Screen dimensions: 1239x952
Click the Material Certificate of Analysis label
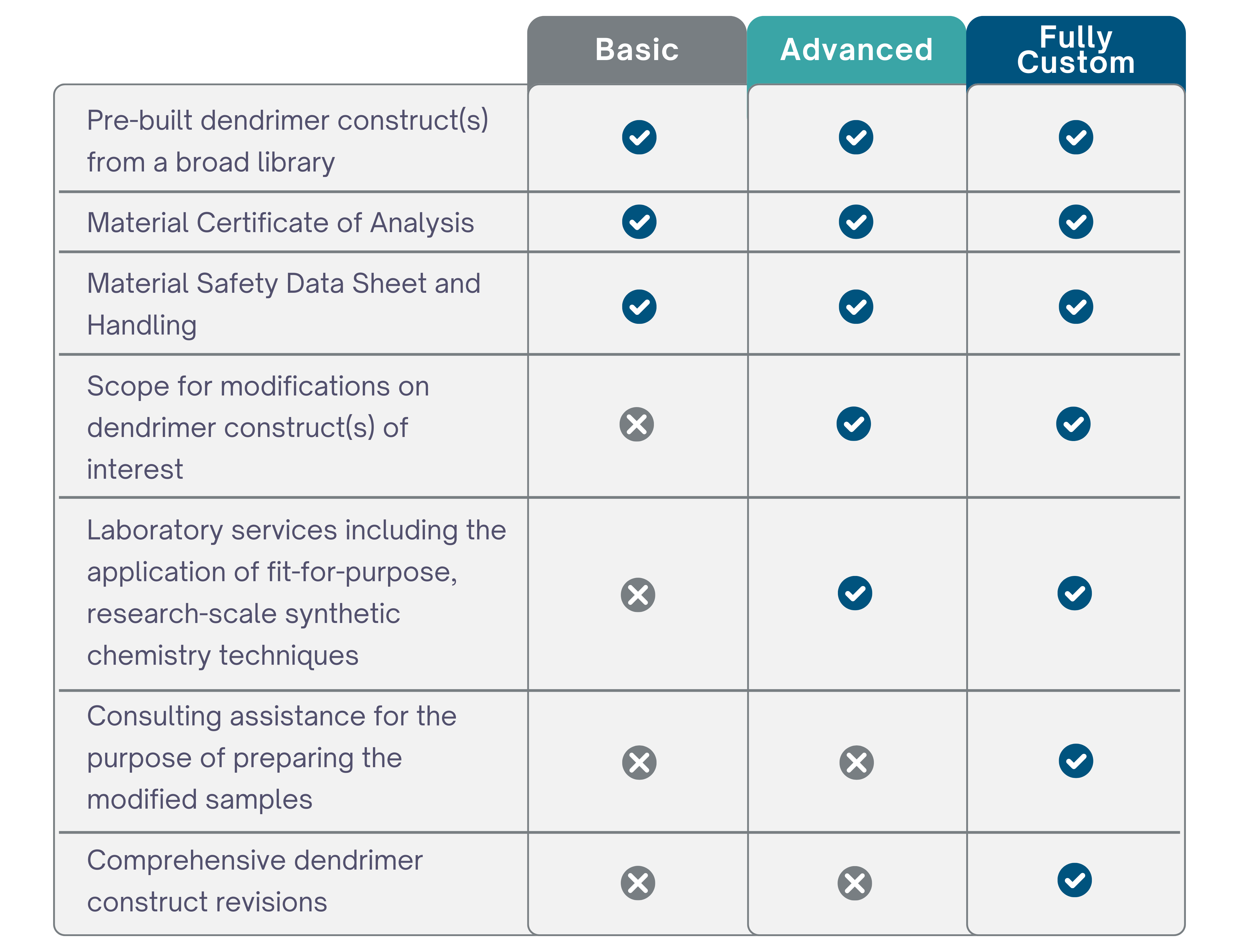click(x=281, y=222)
